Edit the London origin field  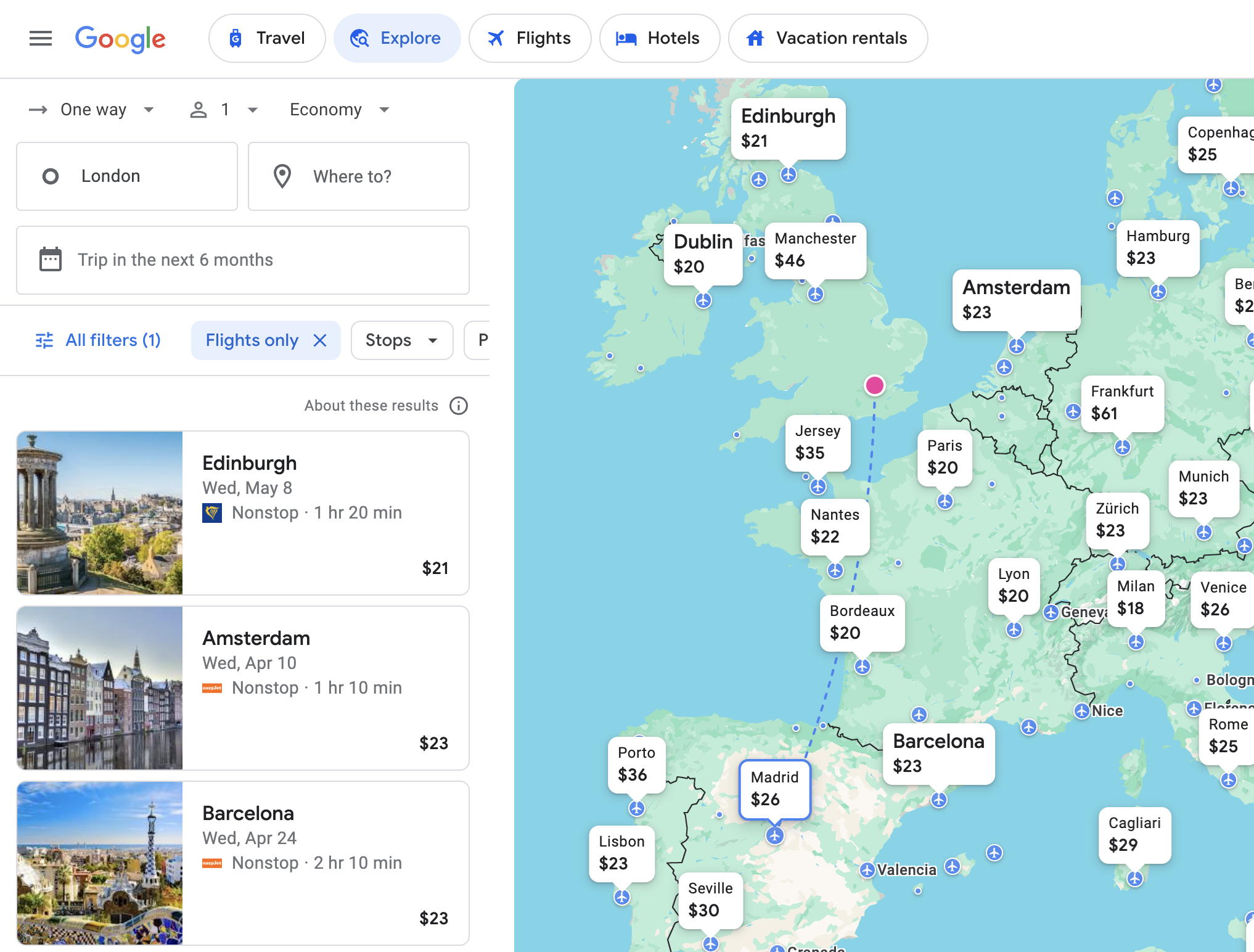coord(127,176)
